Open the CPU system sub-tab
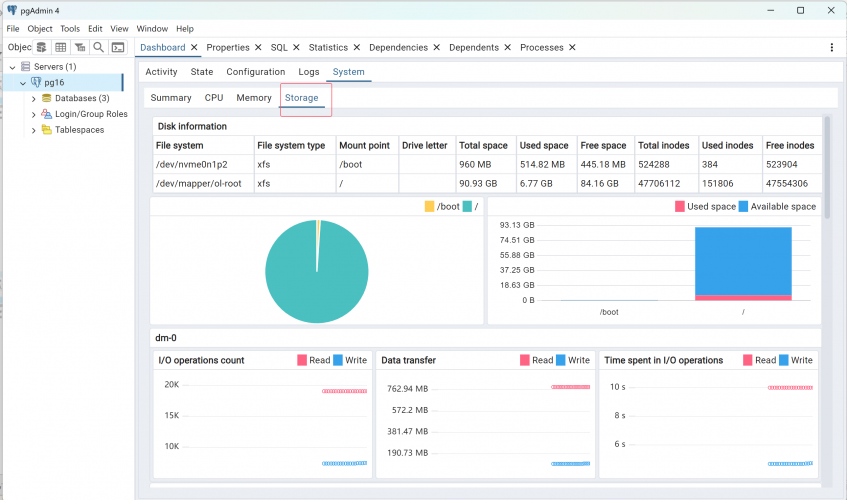The height and width of the screenshot is (500, 847). coord(214,98)
